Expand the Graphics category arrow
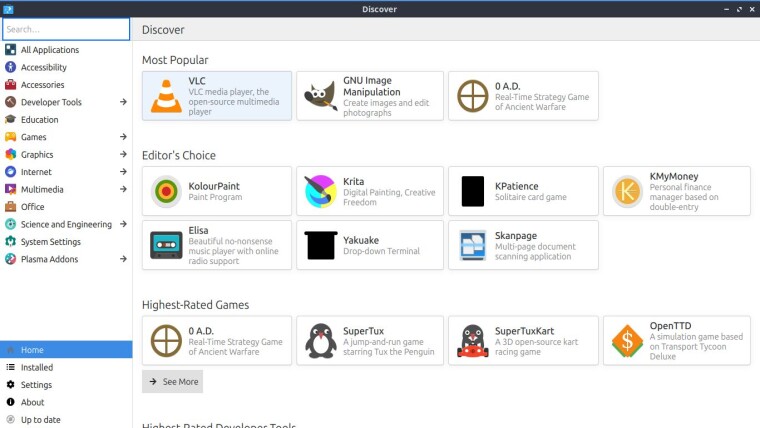This screenshot has height=428, width=760. coord(123,154)
